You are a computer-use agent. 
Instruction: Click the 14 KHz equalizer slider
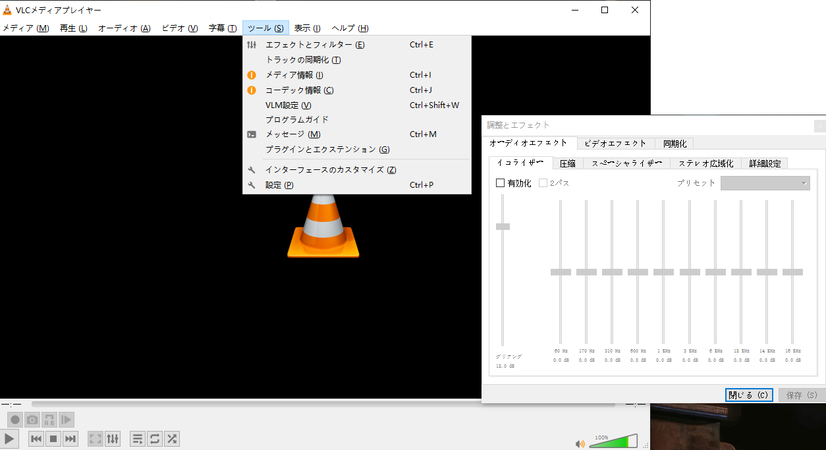[766, 272]
